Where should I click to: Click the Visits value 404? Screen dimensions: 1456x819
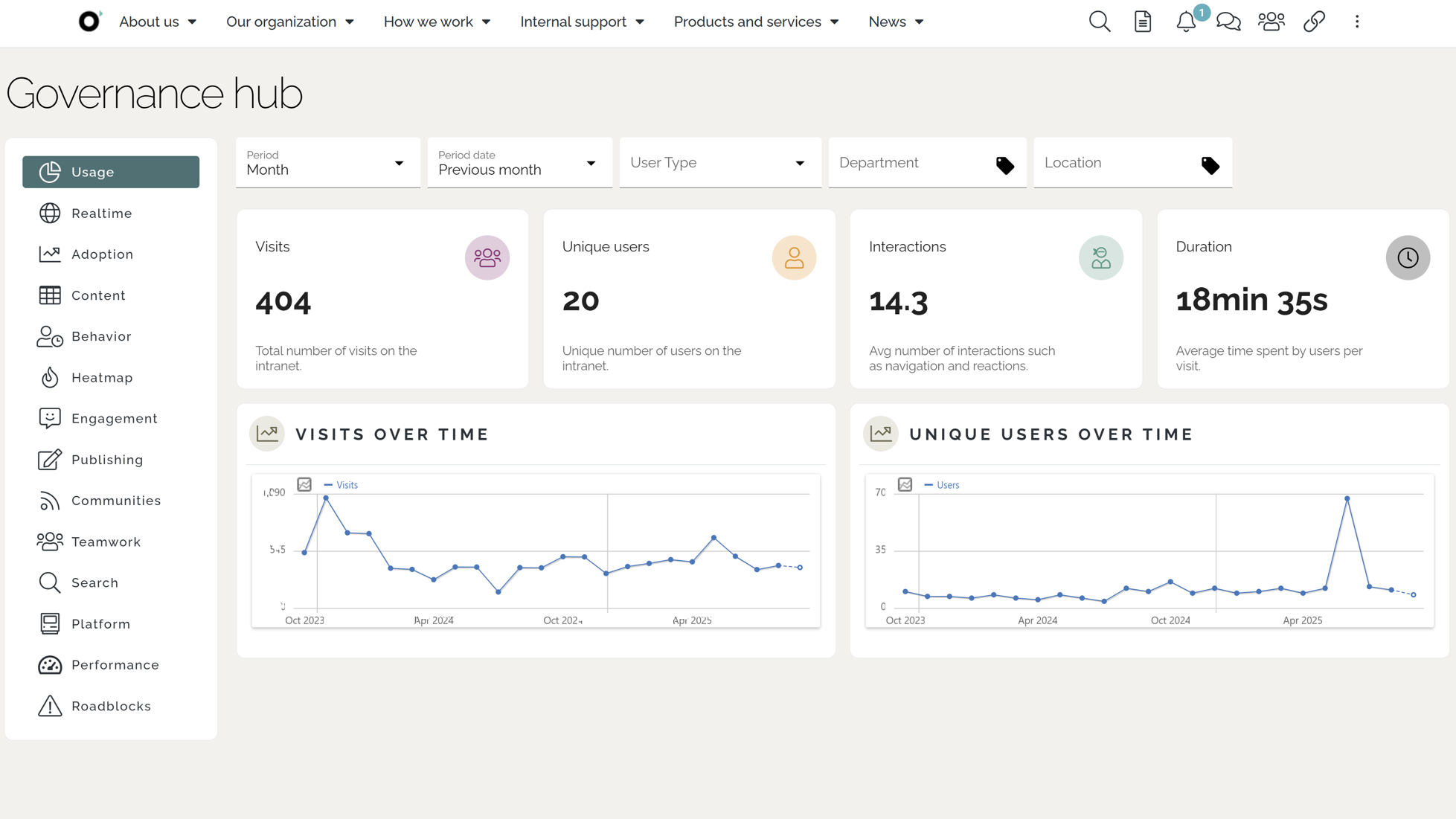click(283, 301)
